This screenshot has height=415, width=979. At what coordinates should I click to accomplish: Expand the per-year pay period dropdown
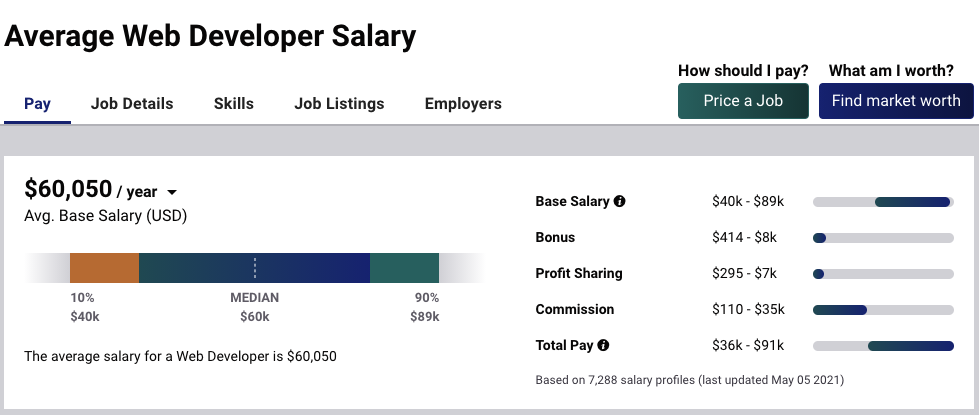(172, 193)
